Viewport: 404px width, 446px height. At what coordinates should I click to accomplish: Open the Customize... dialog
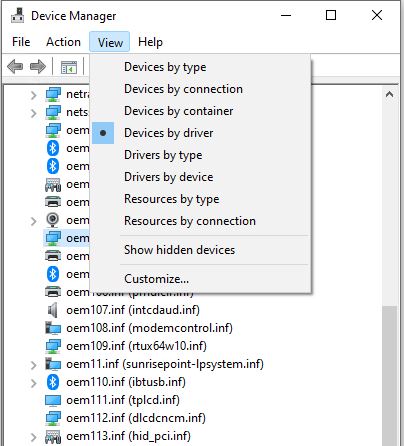[200, 279]
